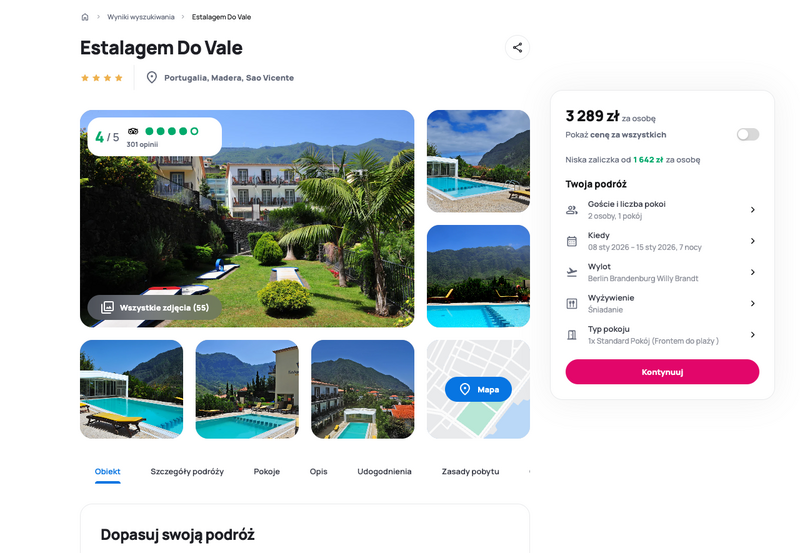Switch to the Pokoje tab
The height and width of the screenshot is (553, 800).
tap(267, 471)
